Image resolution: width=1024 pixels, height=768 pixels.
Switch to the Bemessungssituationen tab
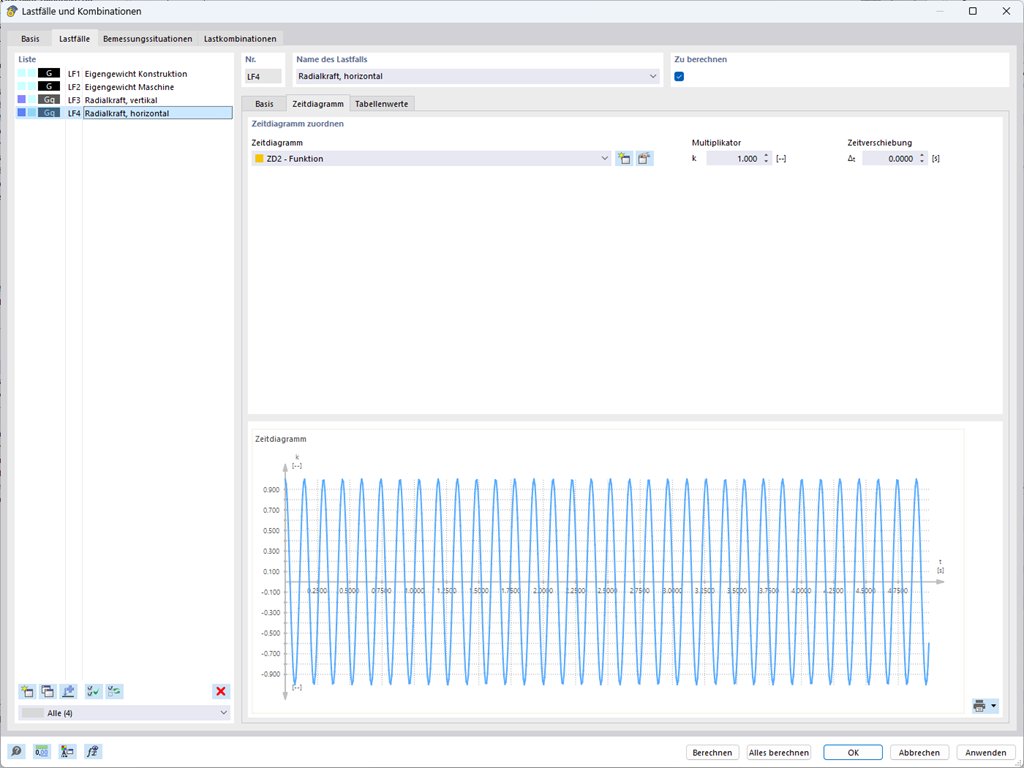point(148,39)
